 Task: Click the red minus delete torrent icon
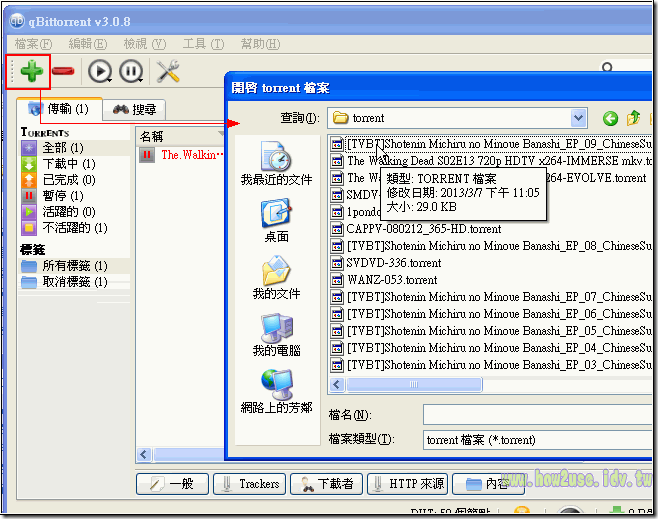pos(62,71)
